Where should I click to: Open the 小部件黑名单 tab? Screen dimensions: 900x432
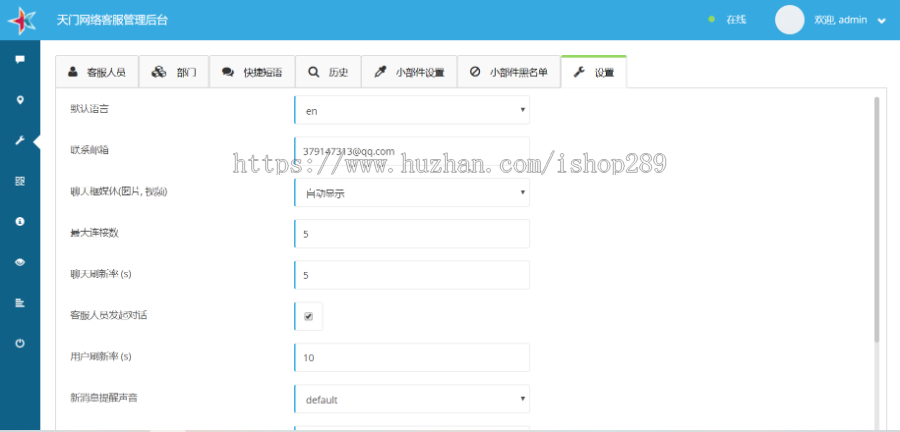509,72
